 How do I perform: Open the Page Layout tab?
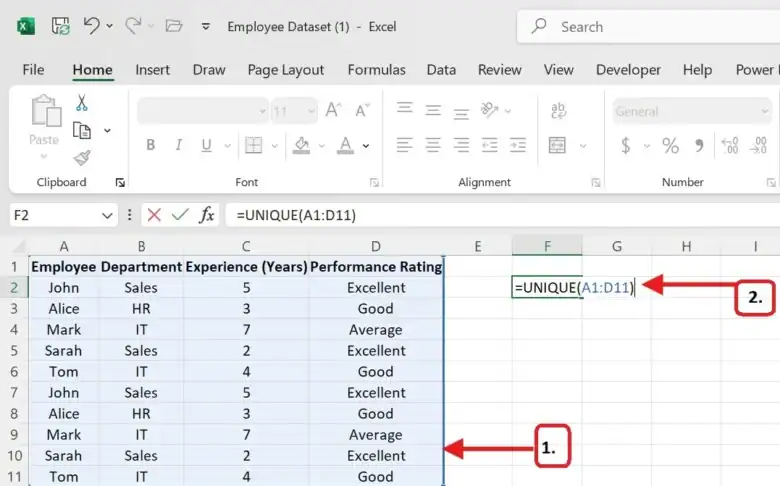pos(286,70)
